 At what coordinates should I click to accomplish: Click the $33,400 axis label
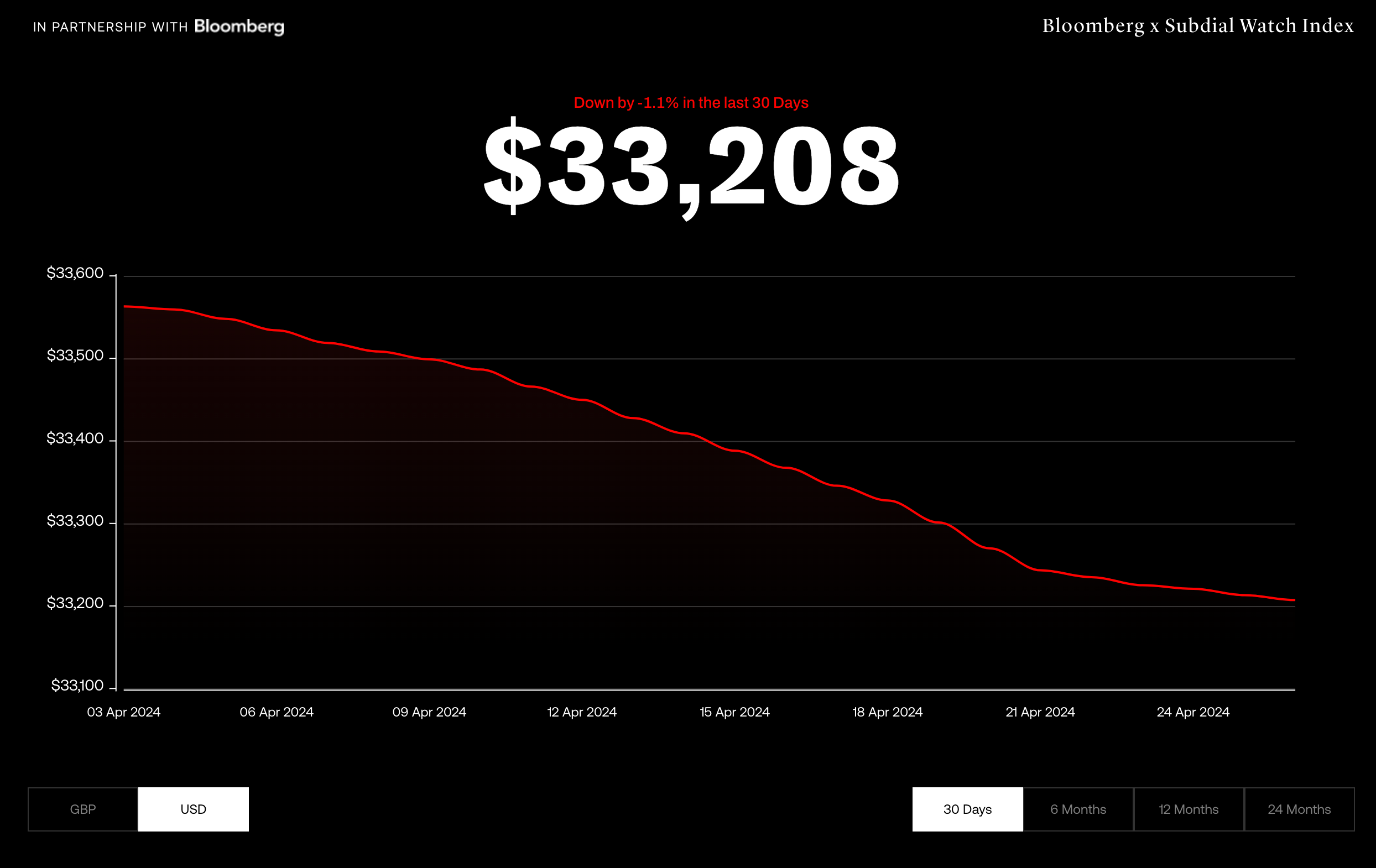75,438
